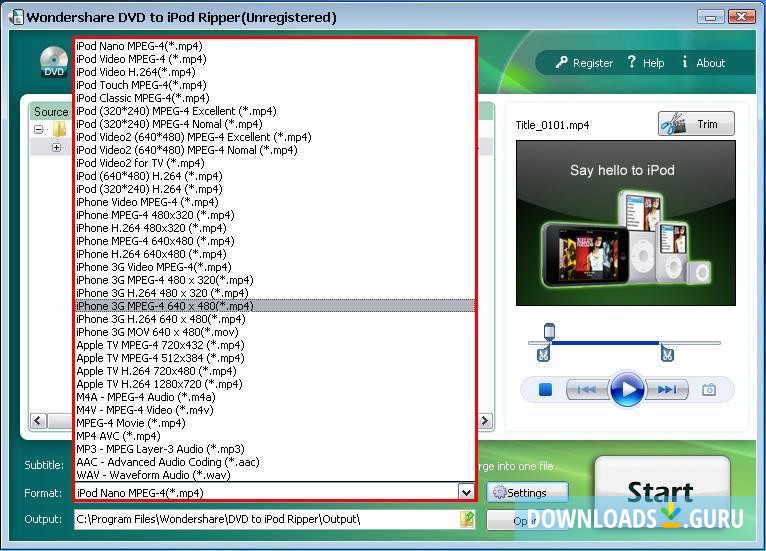Screen dimensions: 766x551
Task: Click the previous chapter button
Action: (587, 389)
